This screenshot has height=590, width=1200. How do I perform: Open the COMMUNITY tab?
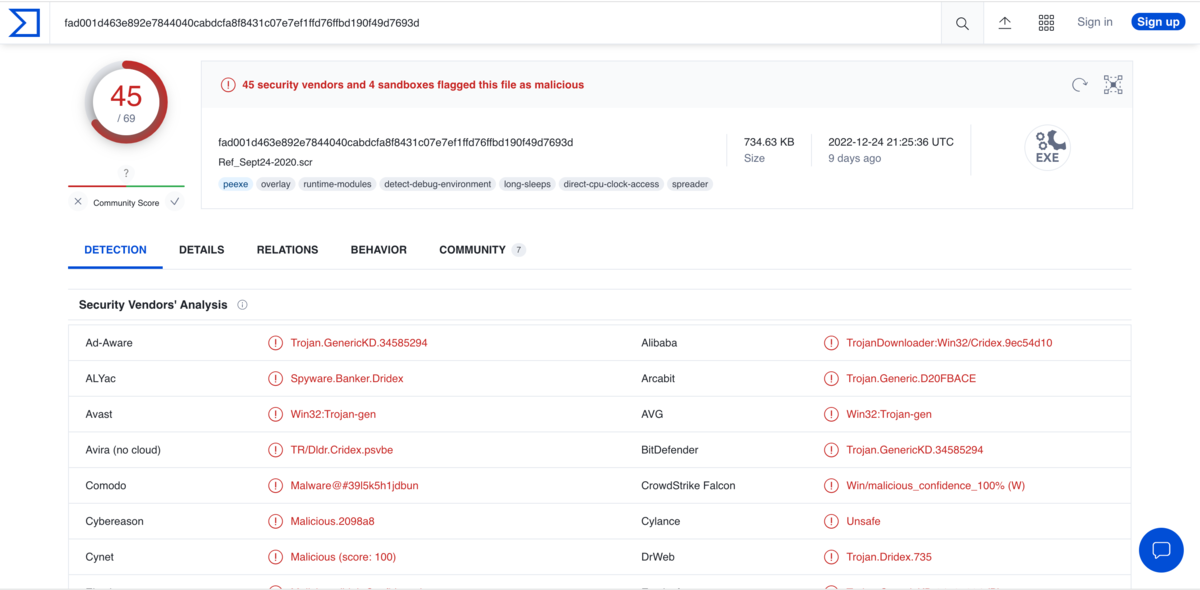(x=482, y=250)
